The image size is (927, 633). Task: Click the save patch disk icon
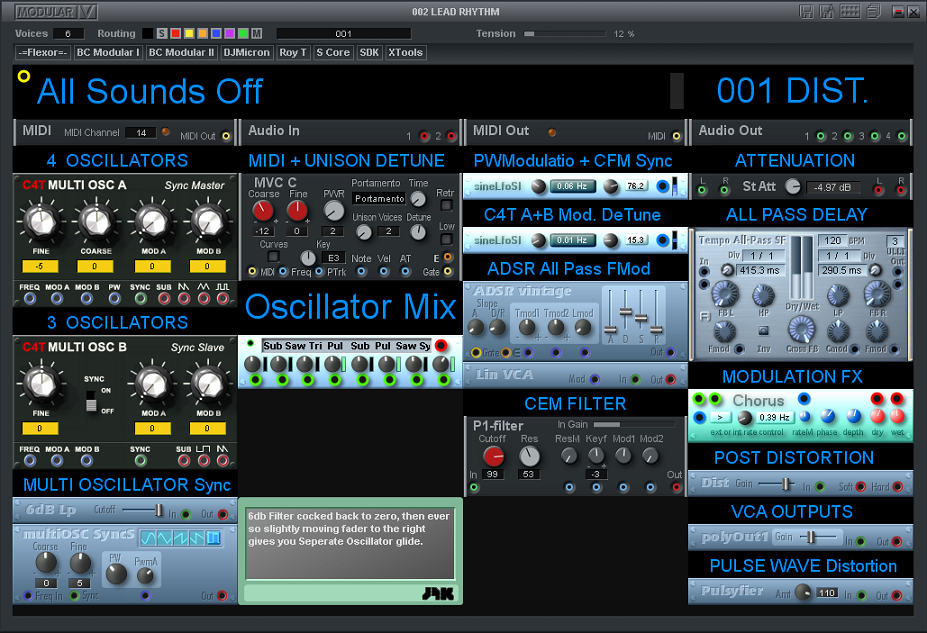805,10
